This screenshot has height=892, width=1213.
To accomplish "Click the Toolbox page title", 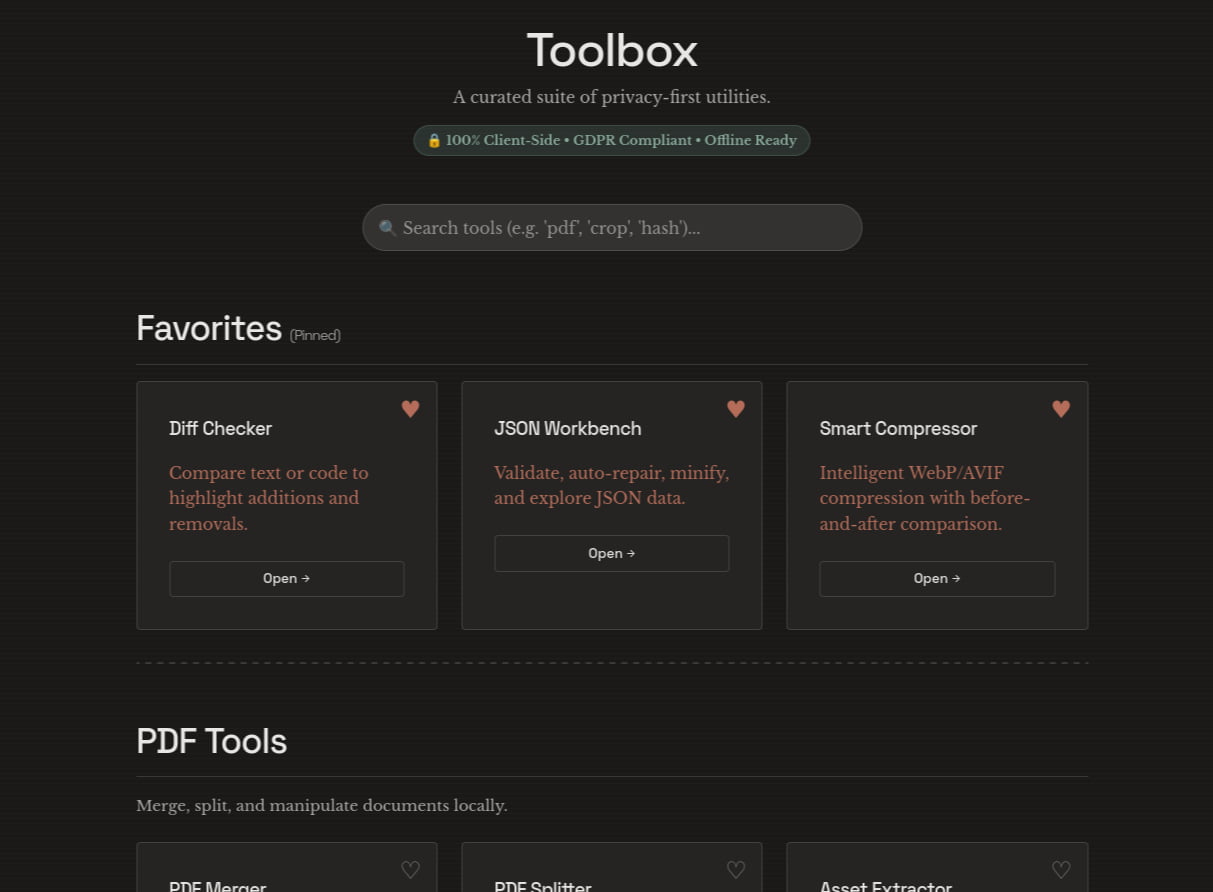I will (611, 49).
